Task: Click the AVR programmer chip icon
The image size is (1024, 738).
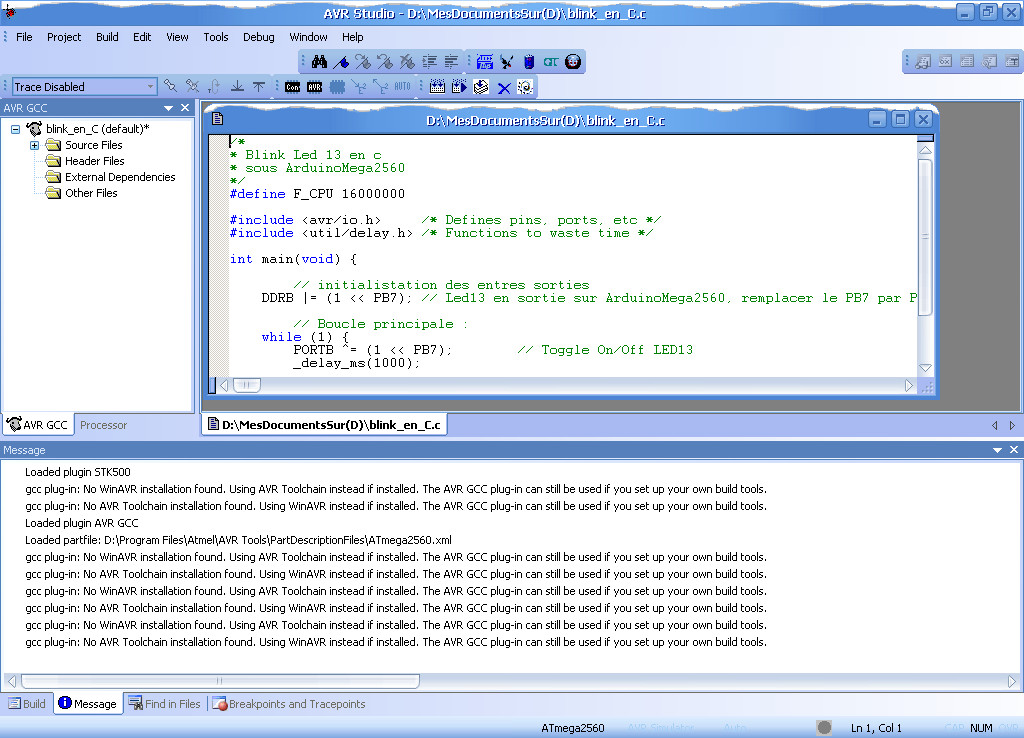Action: pos(314,87)
